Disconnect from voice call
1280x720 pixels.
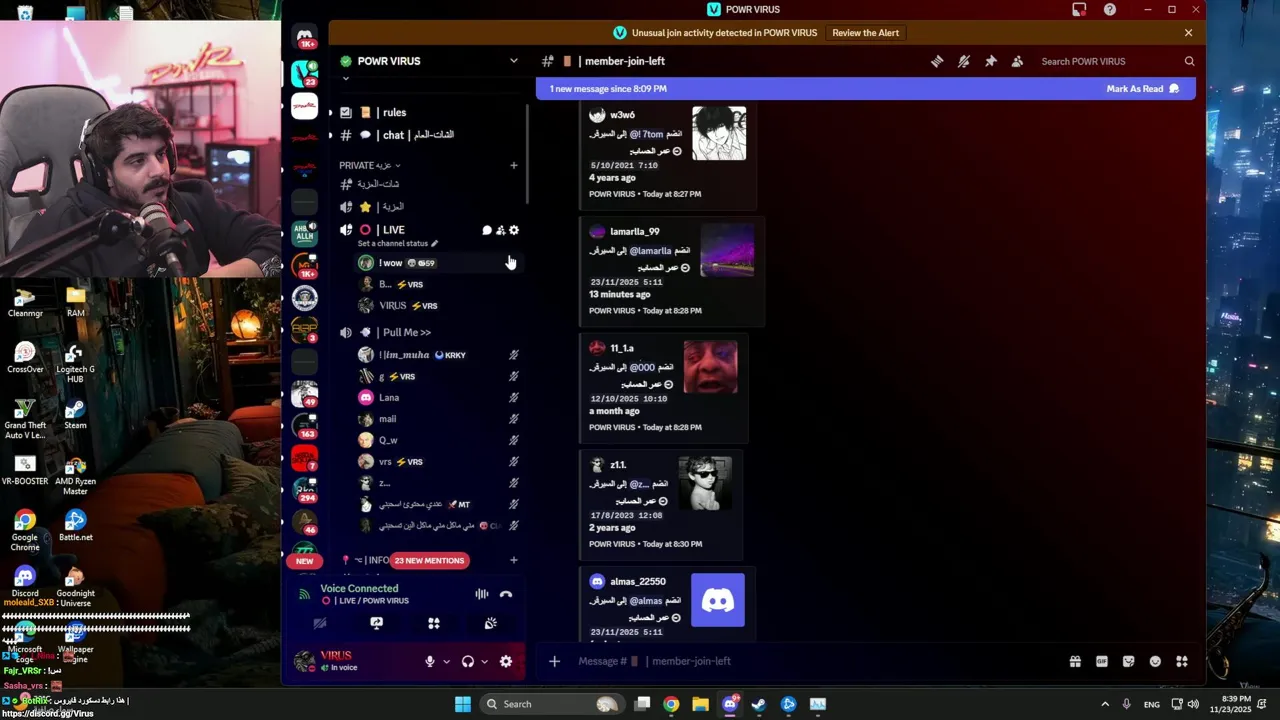[x=506, y=594]
